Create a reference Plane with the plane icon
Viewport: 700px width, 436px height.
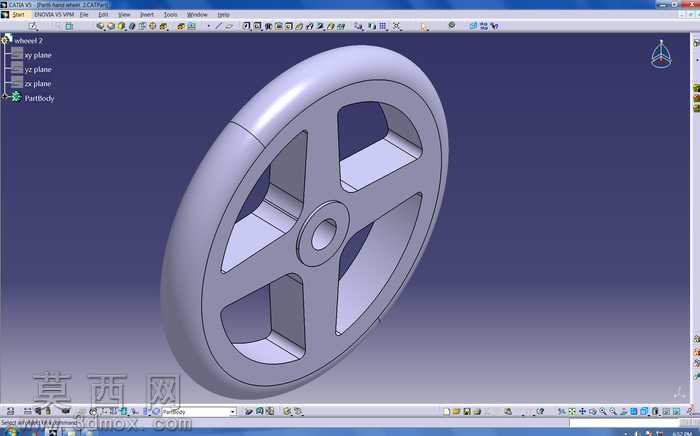point(229,26)
